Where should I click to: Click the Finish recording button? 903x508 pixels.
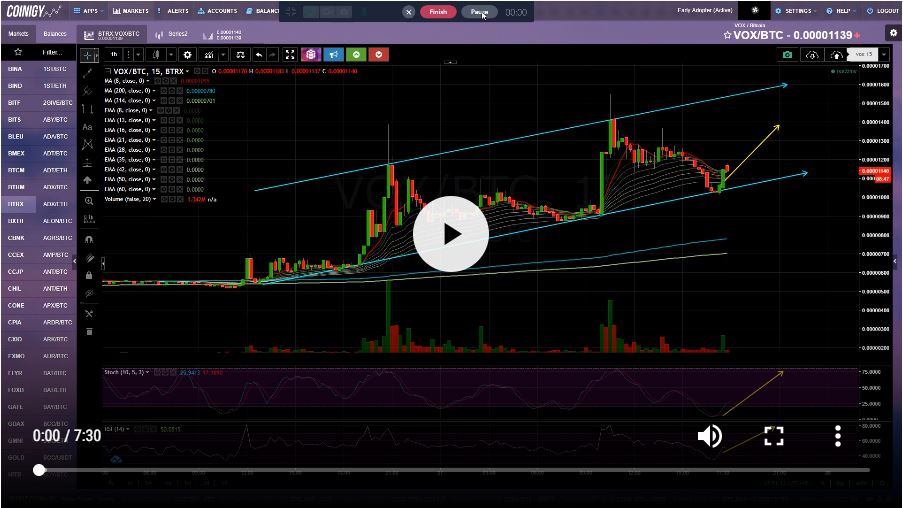438,12
